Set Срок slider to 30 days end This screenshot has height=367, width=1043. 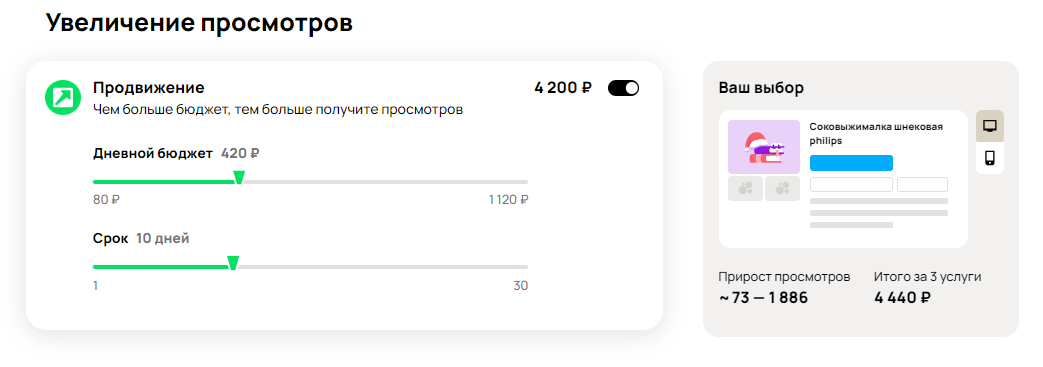coord(527,267)
